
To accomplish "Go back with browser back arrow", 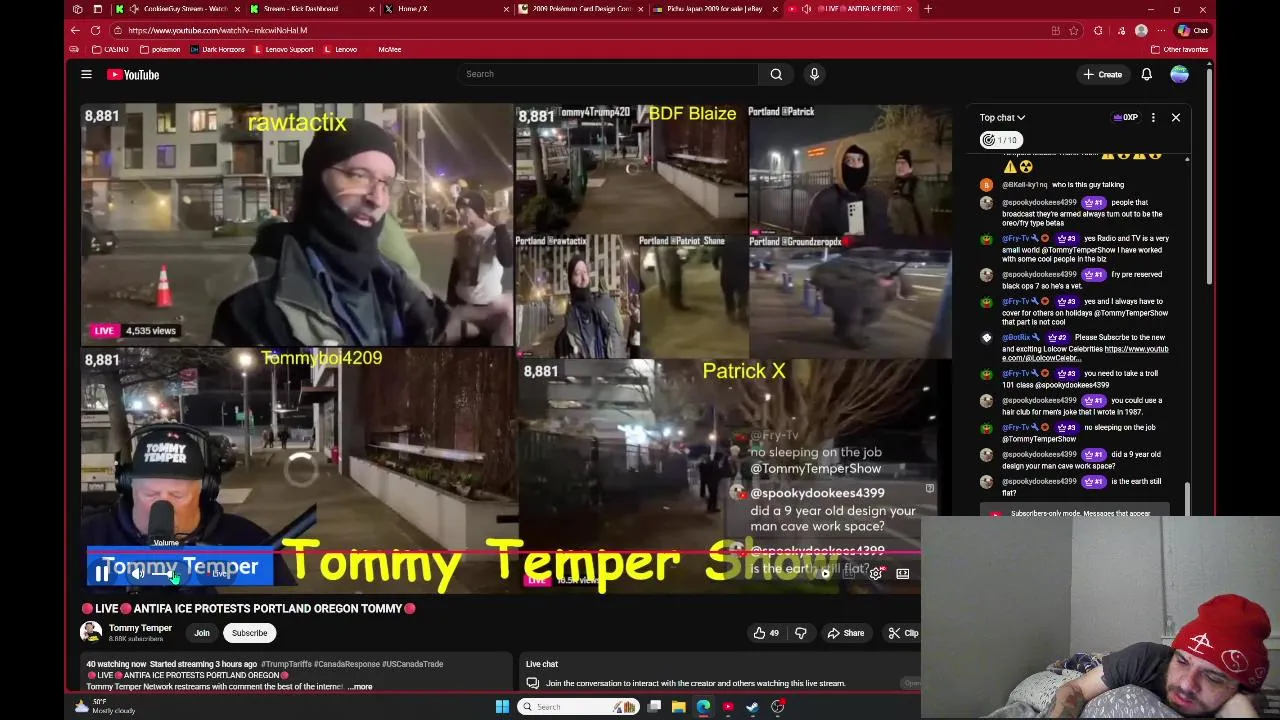I will pos(75,30).
